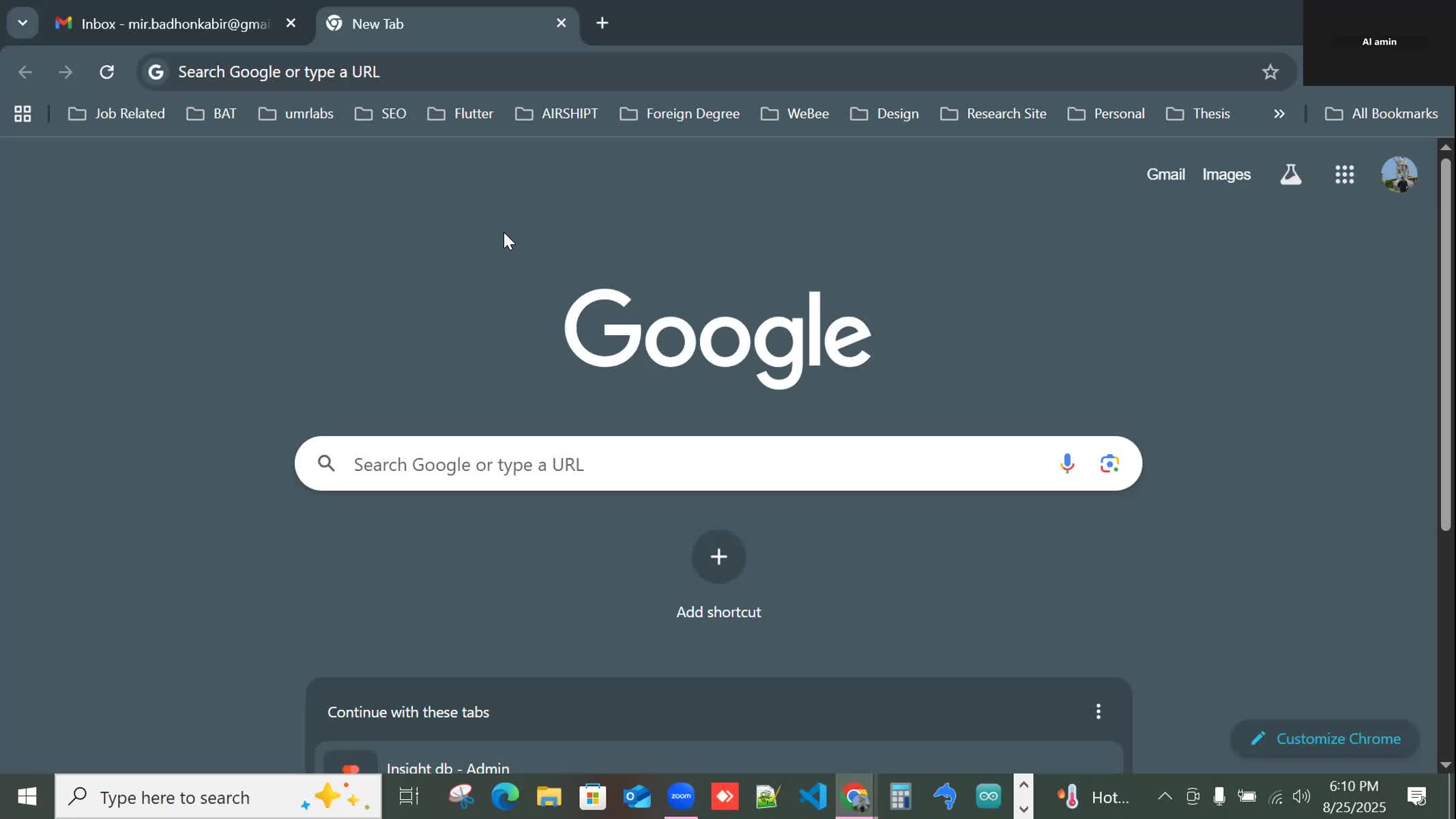Click the page vertical scrollbar
Screen dimensions: 1456x819
(1446, 345)
